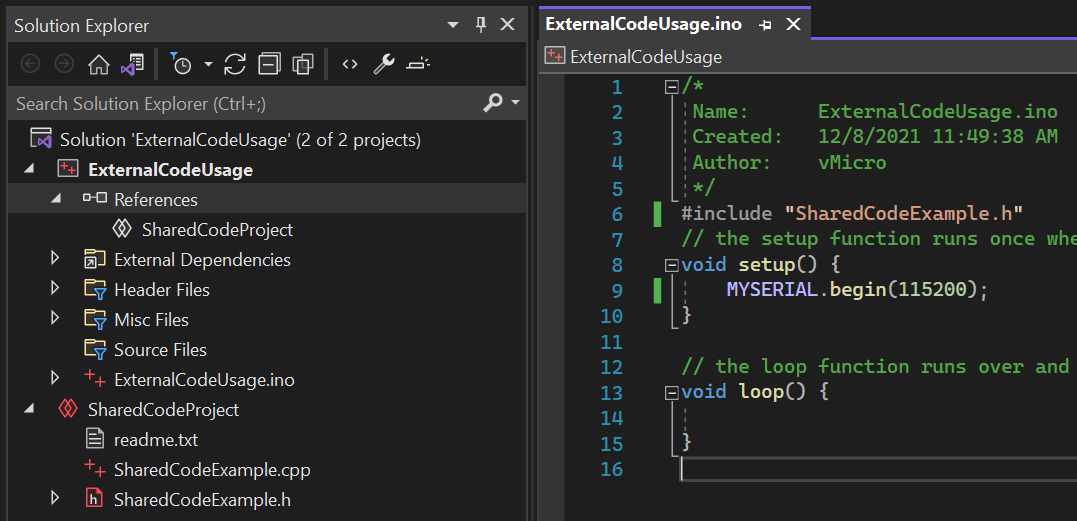Open the Pending Changes Filter dropdown arrow
Viewport: 1077px width, 521px height.
point(209,65)
